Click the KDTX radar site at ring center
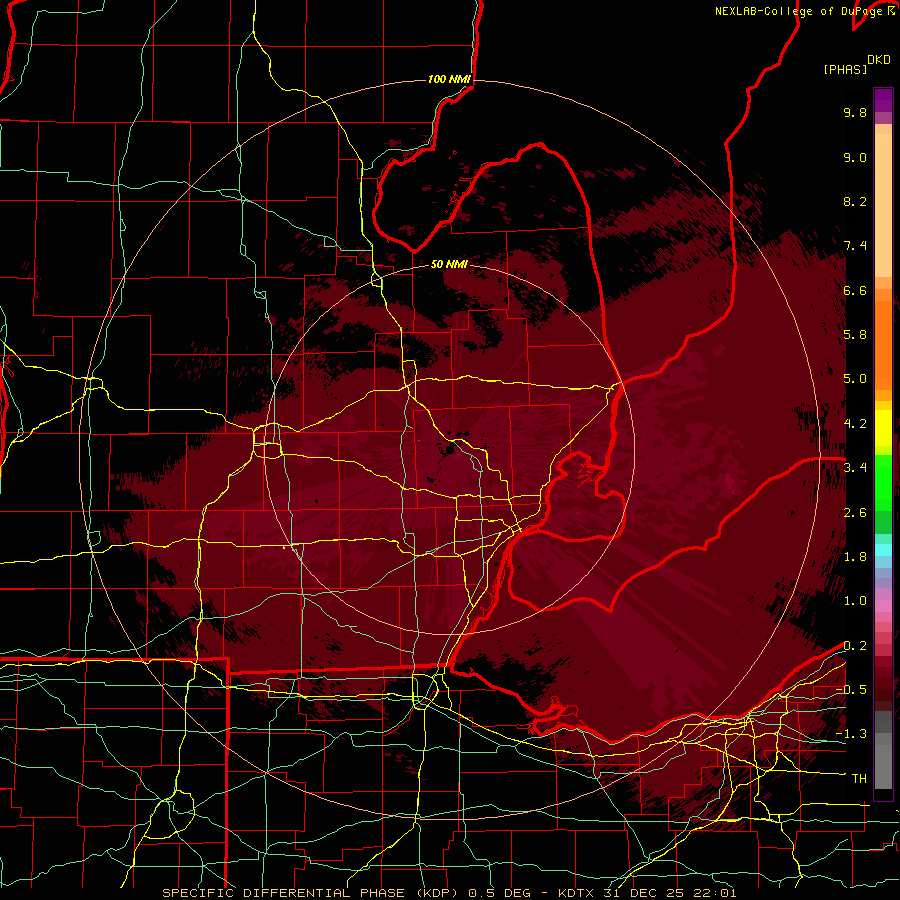Screen dimensions: 900x900 pos(450,449)
